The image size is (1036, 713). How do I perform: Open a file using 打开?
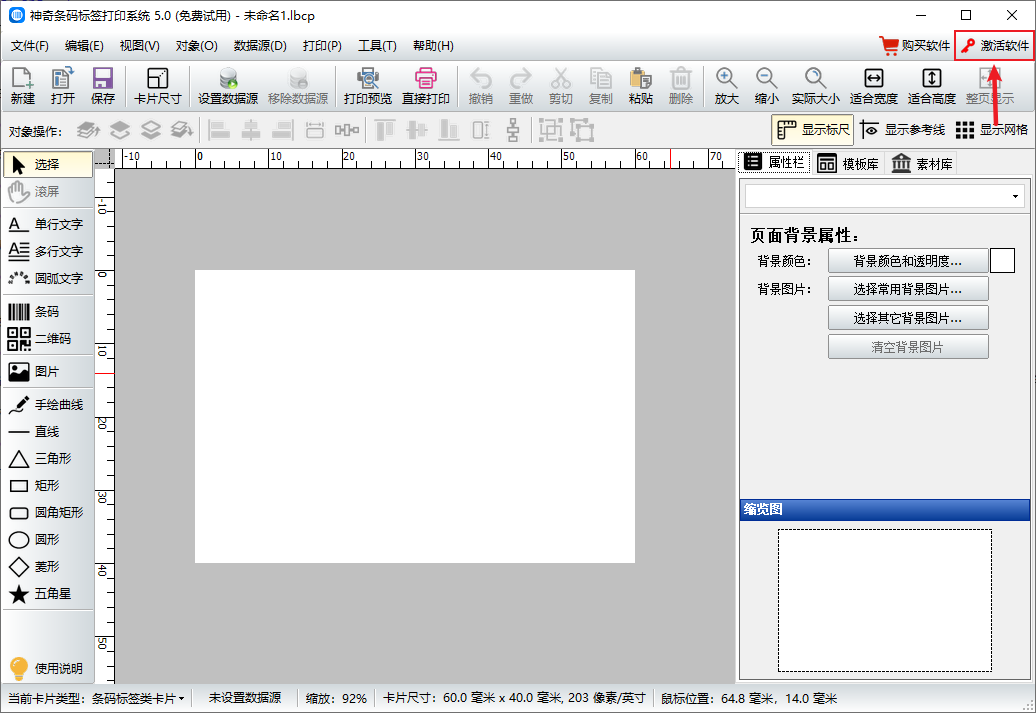coord(63,86)
